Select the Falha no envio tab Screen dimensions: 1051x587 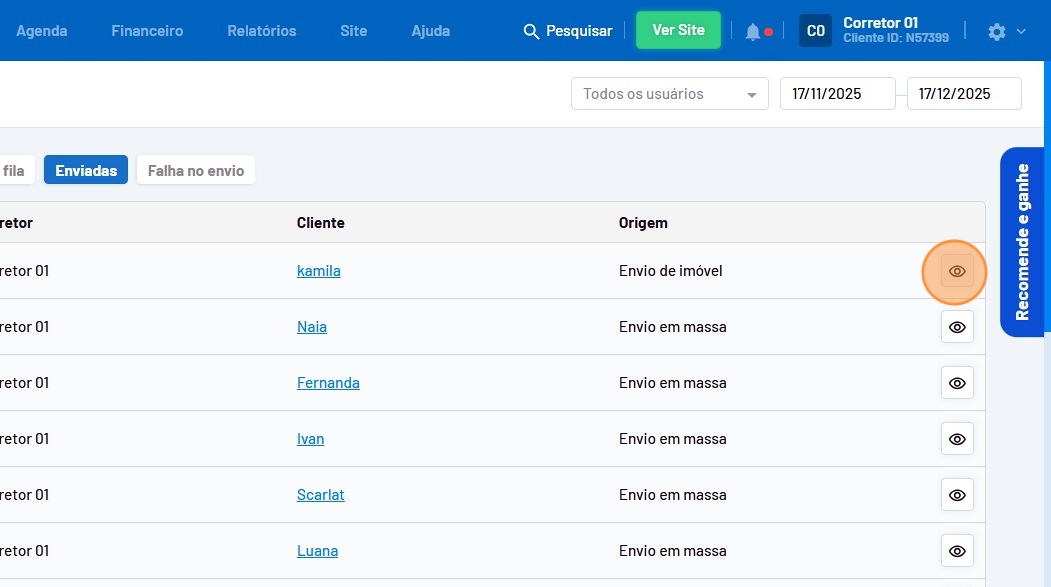[x=196, y=171]
